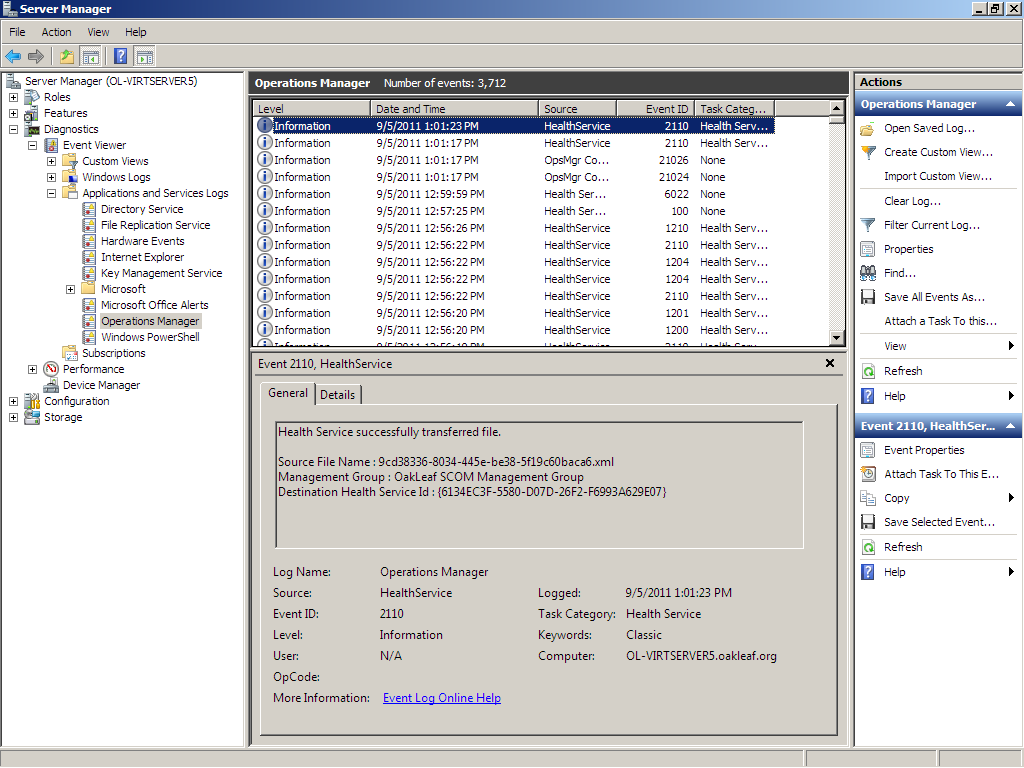This screenshot has width=1024, height=768.
Task: Expand the Windows Logs node
Action: point(51,178)
